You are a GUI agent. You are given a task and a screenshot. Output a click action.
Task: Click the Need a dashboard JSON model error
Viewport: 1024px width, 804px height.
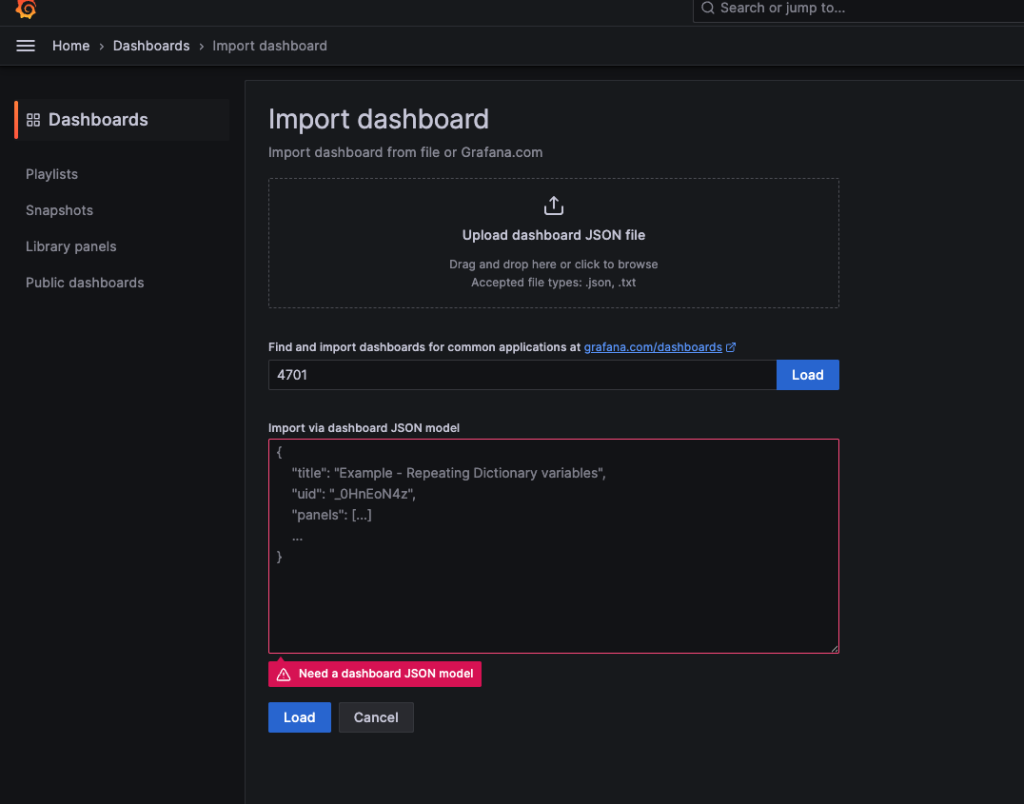coord(375,674)
